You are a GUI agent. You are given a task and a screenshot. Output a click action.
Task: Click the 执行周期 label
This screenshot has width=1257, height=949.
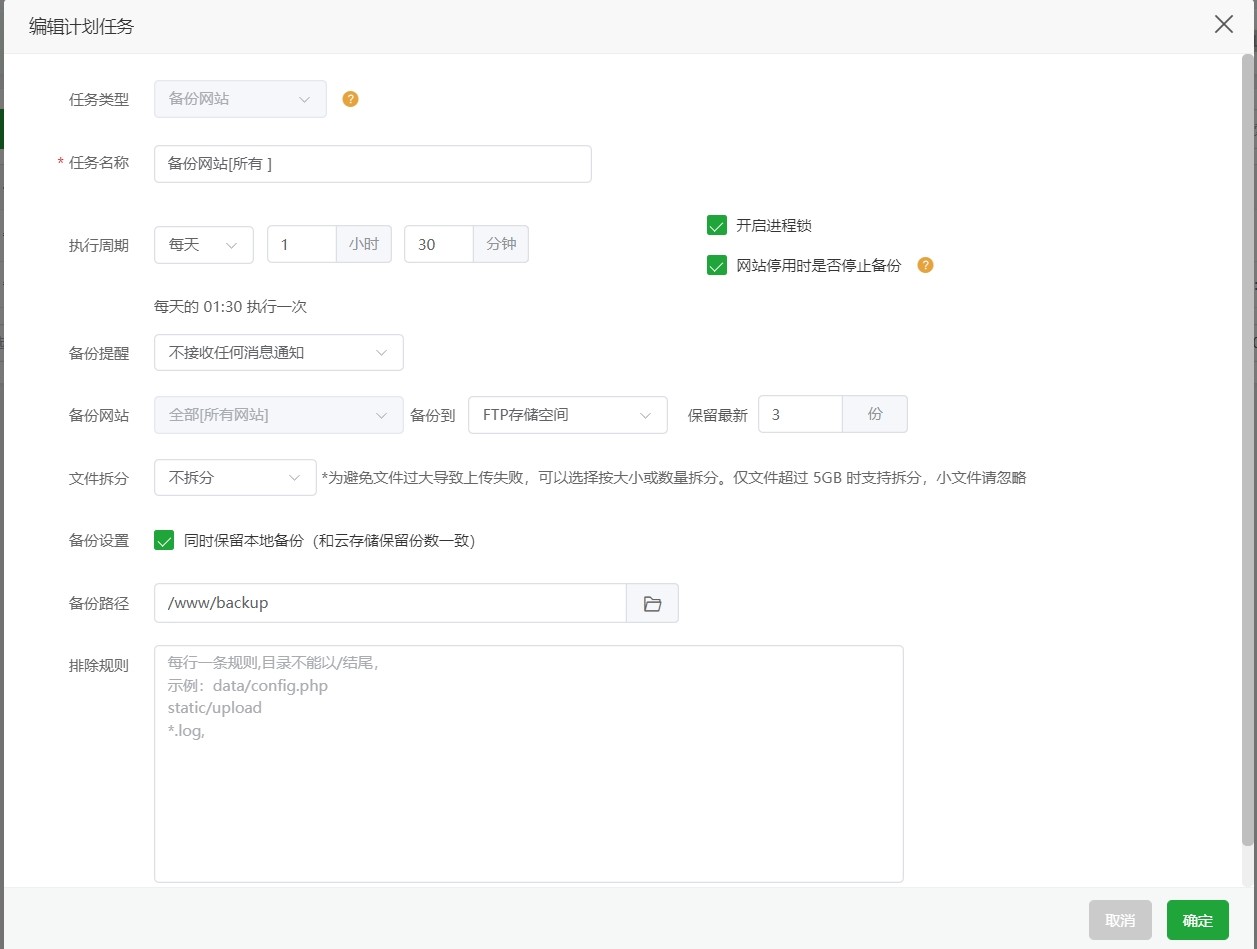[x=99, y=245]
